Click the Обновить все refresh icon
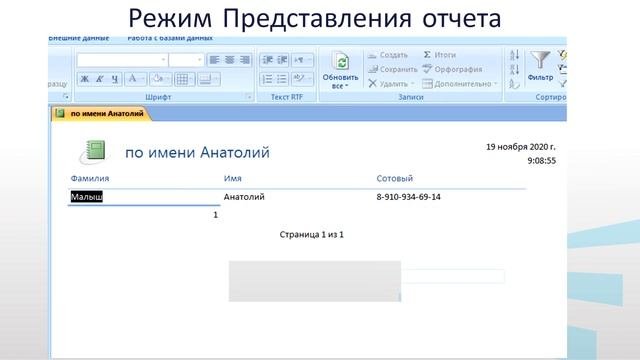Screen dimensions: 640x360 pyautogui.click(x=341, y=61)
